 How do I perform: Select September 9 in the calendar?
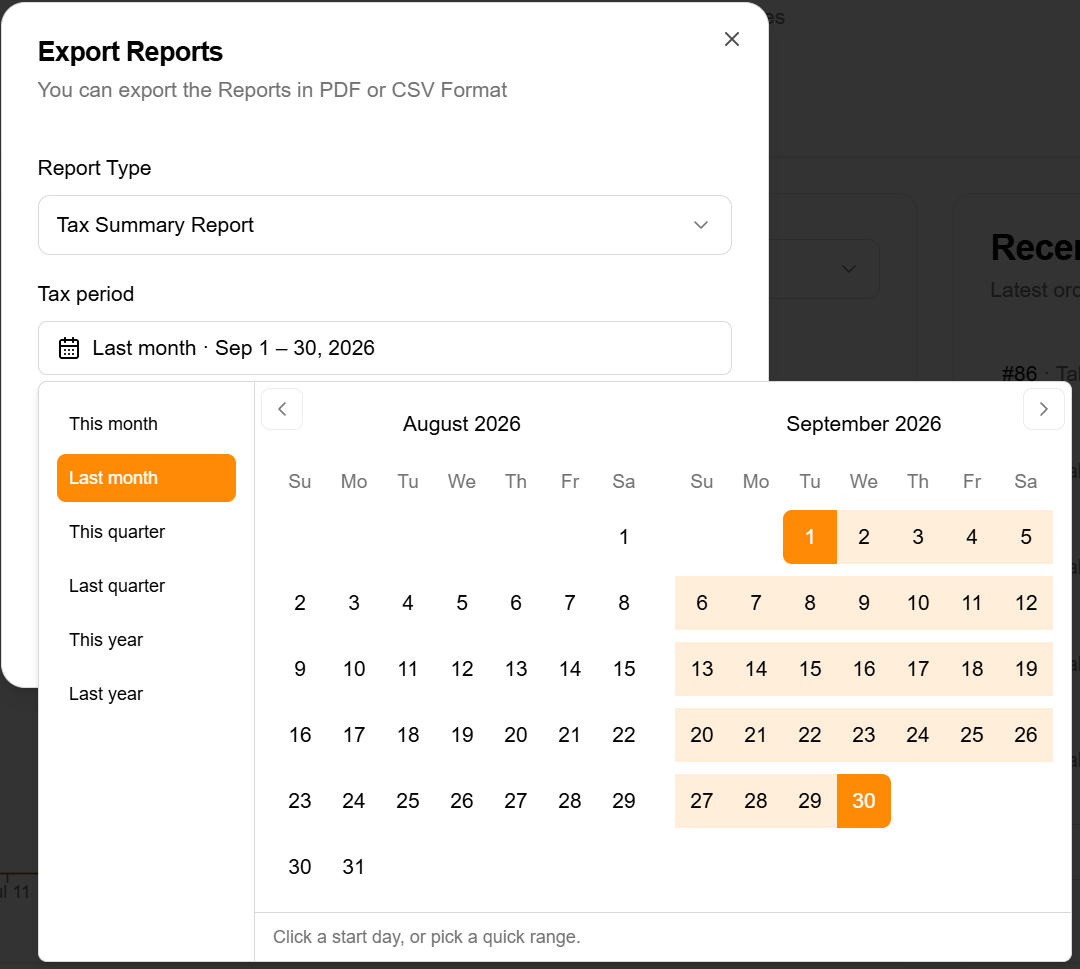pos(864,603)
